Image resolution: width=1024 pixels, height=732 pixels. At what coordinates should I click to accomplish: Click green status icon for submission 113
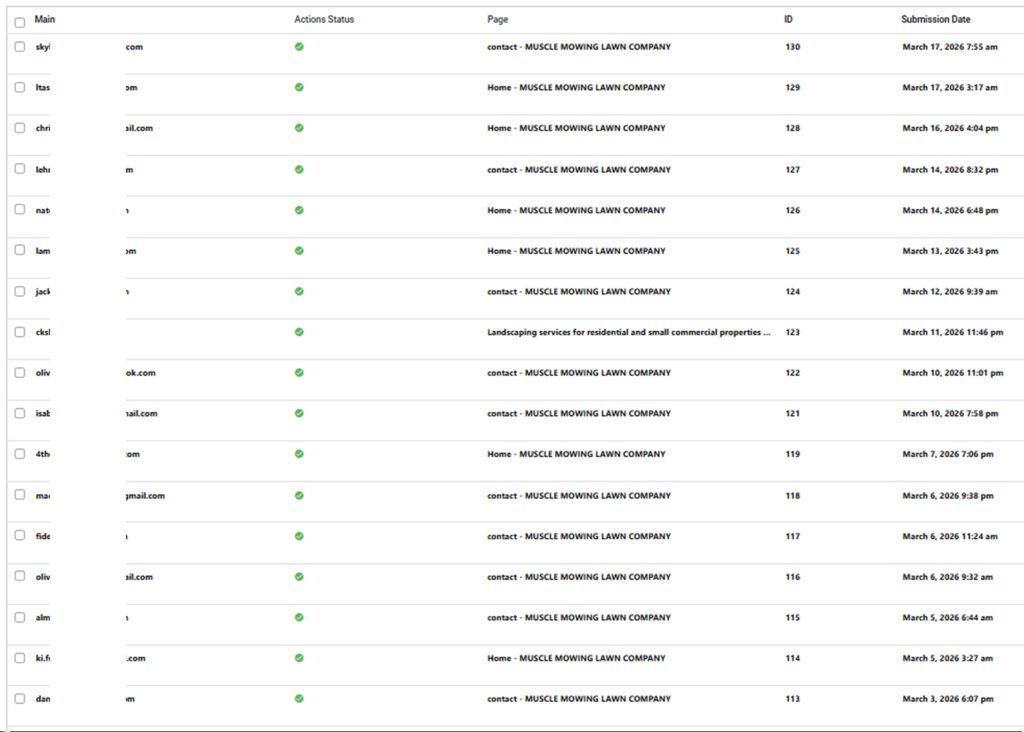tap(299, 699)
